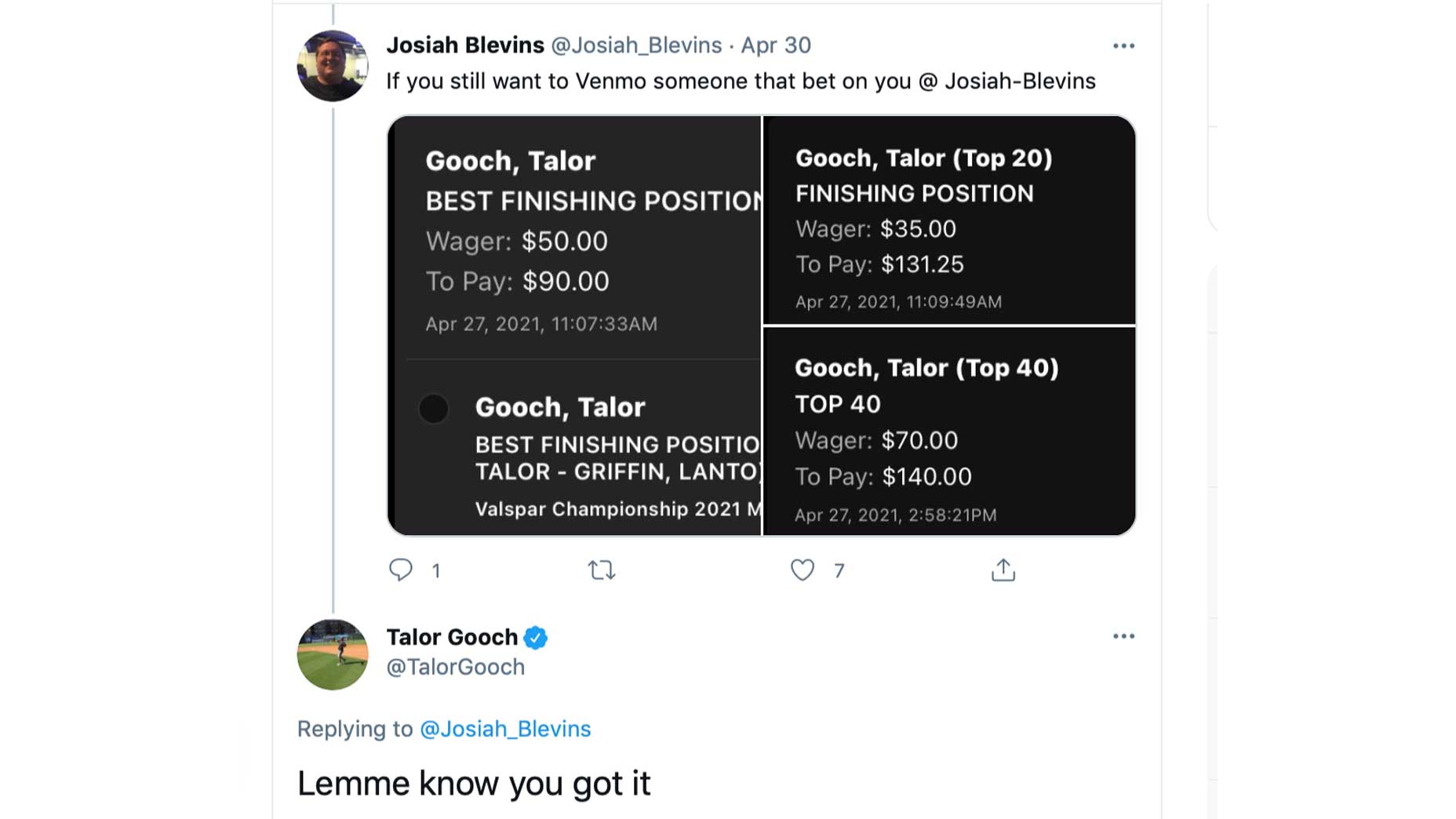Click the Talor Gooch display name
The image size is (1456, 819).
(452, 637)
